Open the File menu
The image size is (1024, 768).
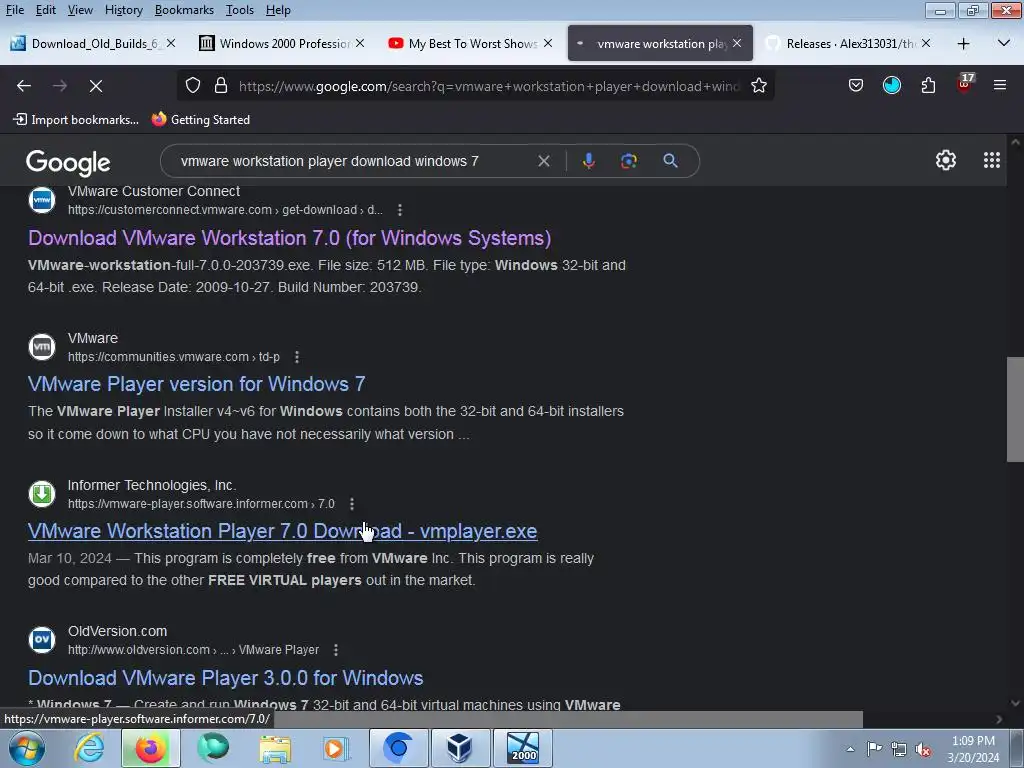(14, 10)
